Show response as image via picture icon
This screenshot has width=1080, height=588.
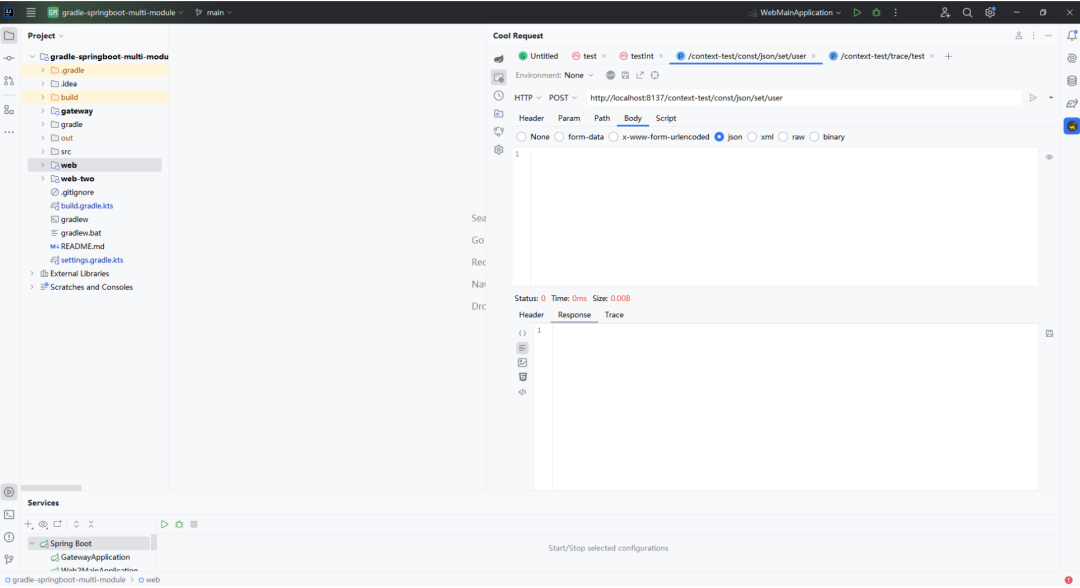(x=522, y=361)
